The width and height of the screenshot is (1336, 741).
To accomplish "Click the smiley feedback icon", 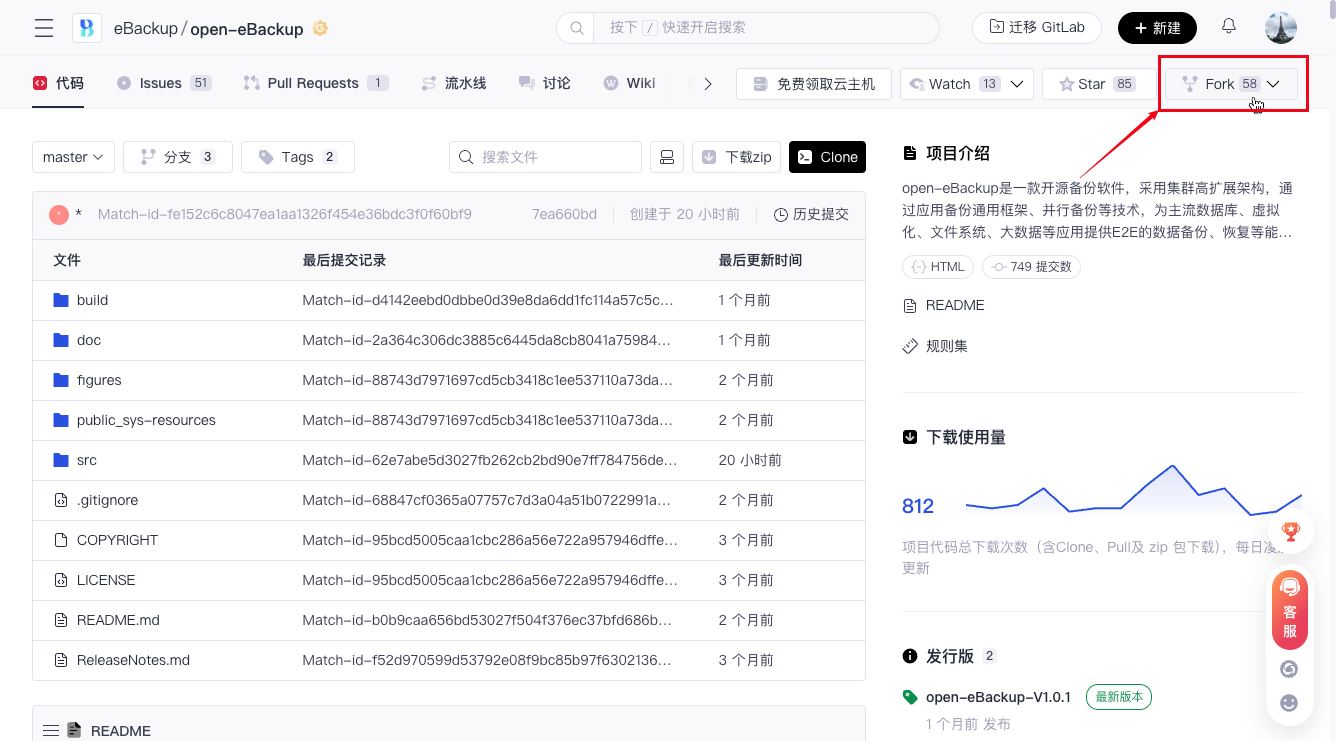I will [x=1289, y=703].
